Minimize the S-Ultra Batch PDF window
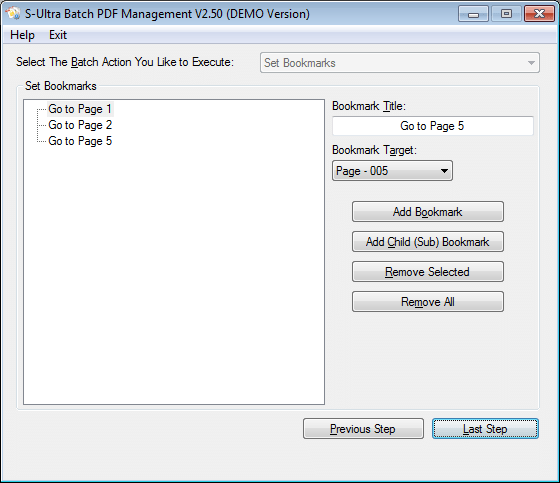 click(x=473, y=14)
